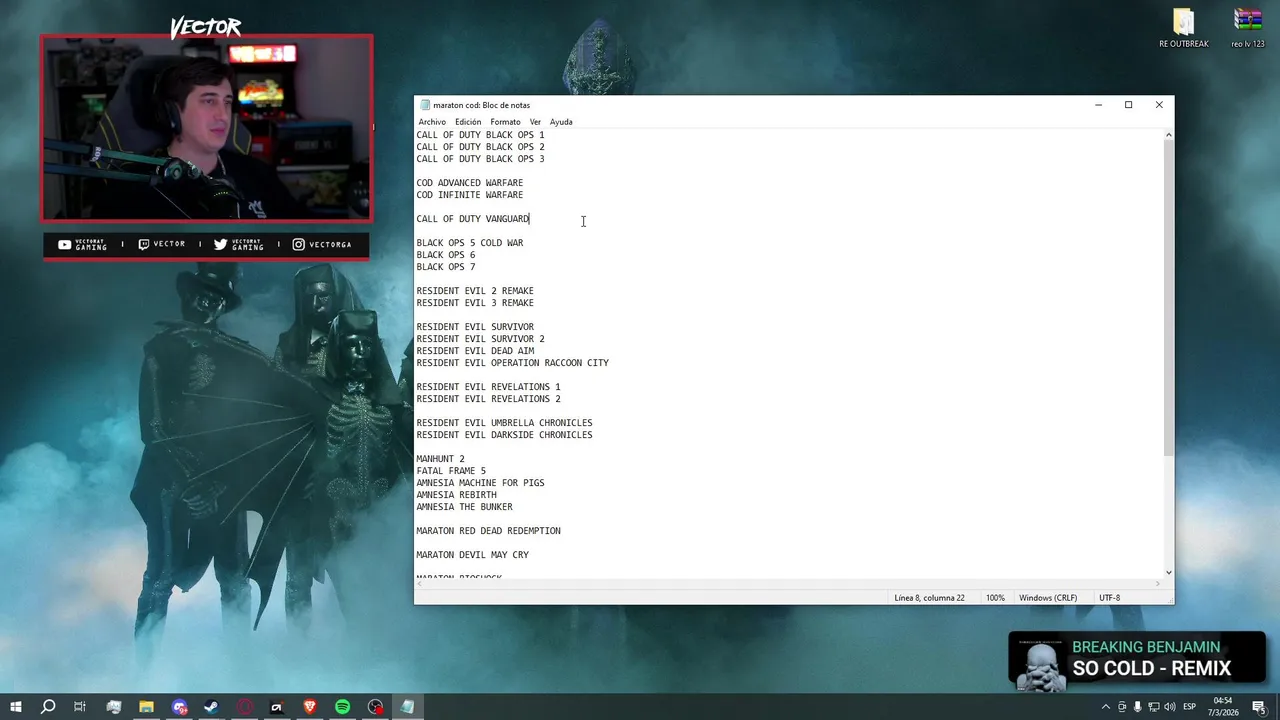Image resolution: width=1280 pixels, height=720 pixels.
Task: Click the horizontal scrollbar right arrow
Action: (x=1158, y=583)
